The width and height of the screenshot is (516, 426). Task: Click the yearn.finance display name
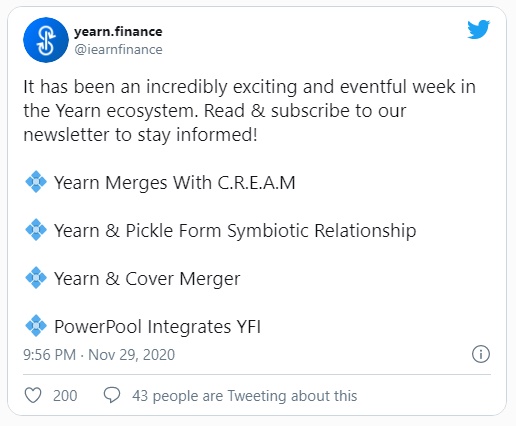tap(118, 32)
